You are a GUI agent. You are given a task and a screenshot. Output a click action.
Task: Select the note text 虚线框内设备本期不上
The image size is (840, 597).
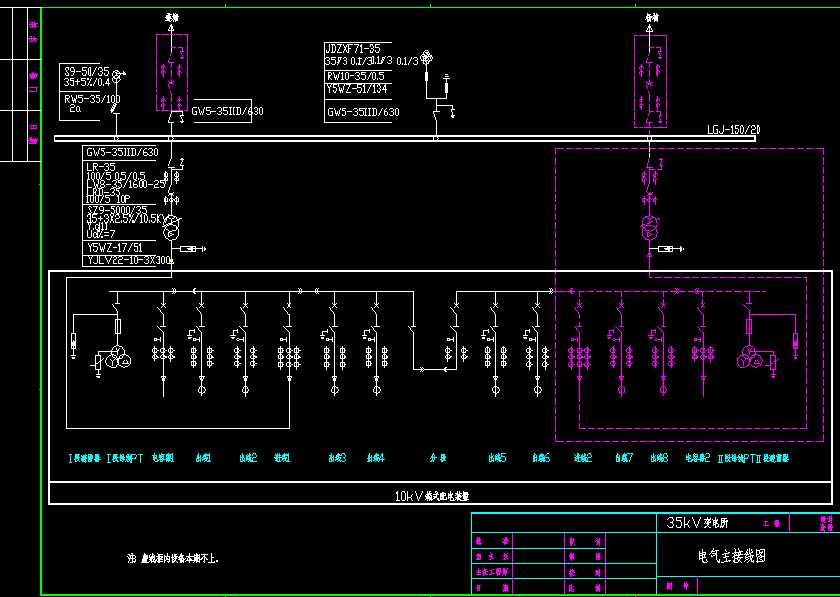[x=182, y=554]
